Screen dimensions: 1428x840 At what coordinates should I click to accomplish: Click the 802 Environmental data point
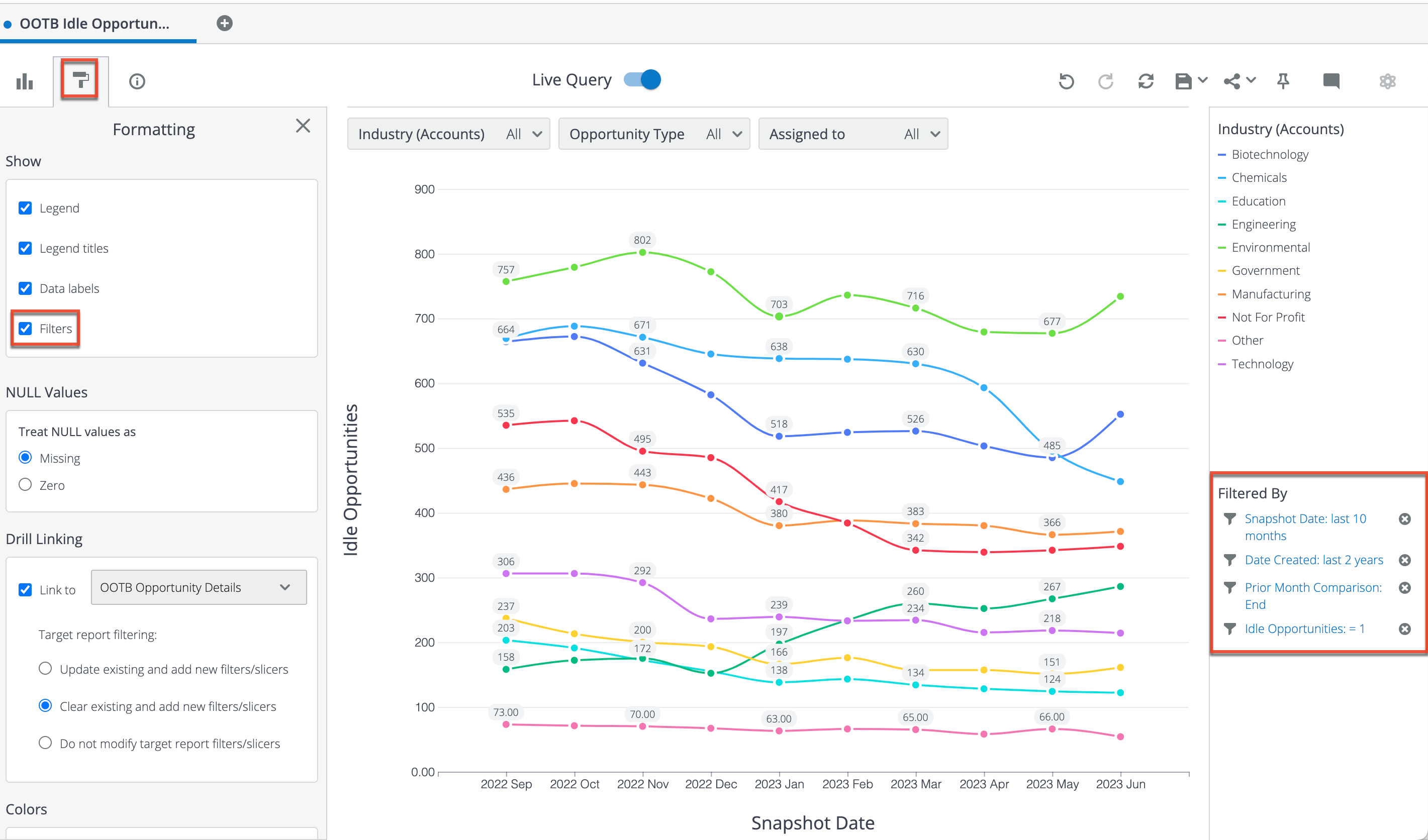(642, 253)
